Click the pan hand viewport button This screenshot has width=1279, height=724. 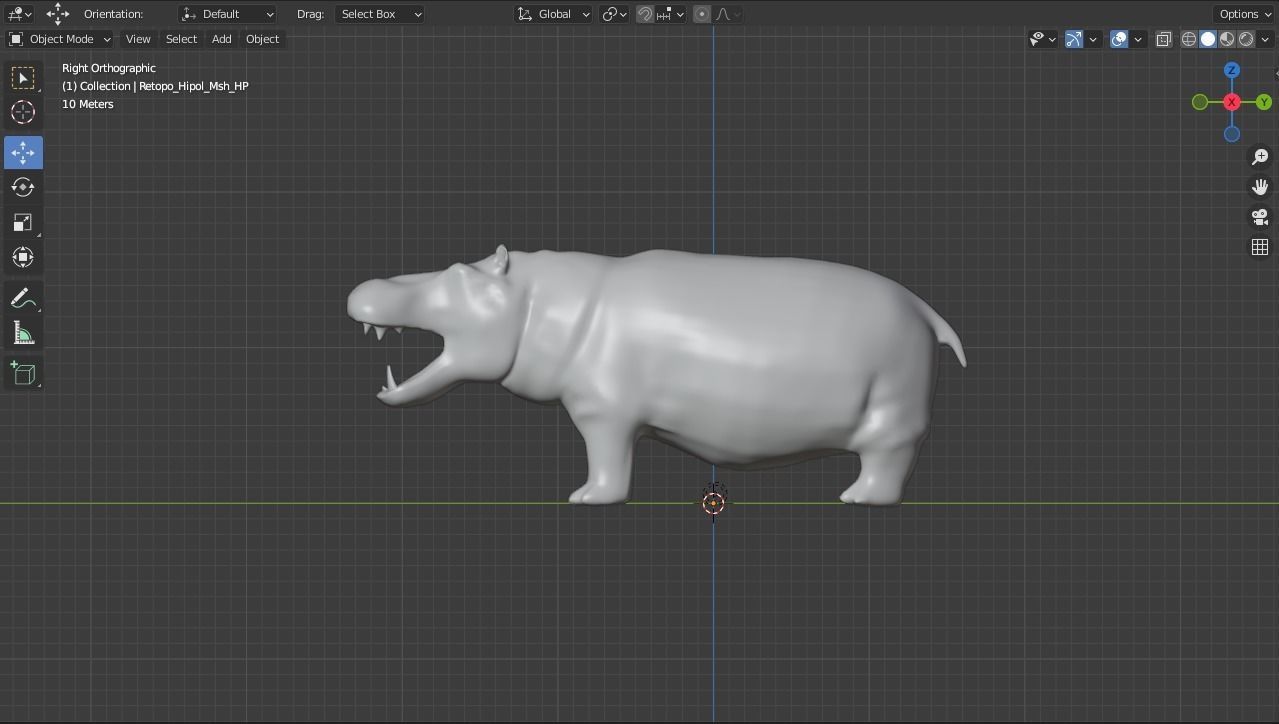1260,187
